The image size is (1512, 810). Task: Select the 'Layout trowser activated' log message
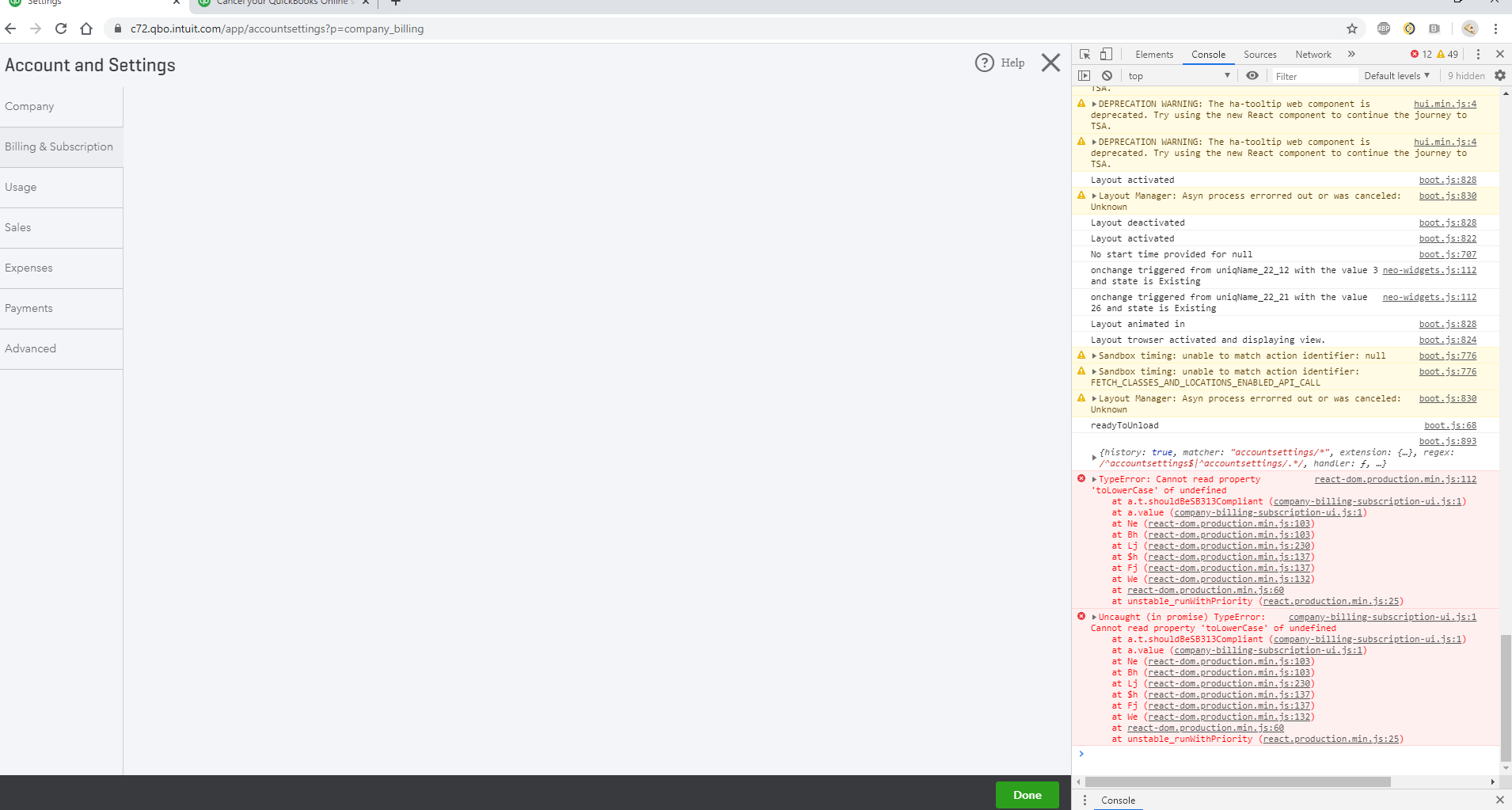pyautogui.click(x=1207, y=340)
